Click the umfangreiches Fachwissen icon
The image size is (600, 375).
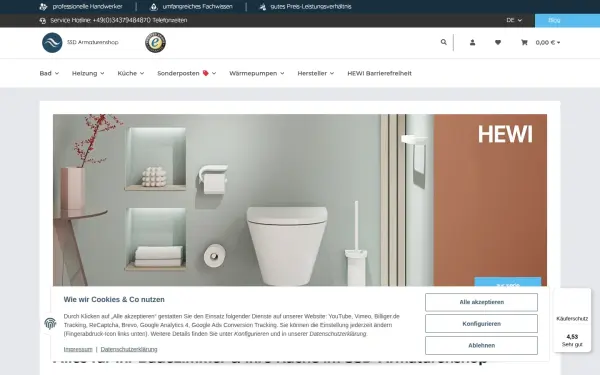(153, 7)
